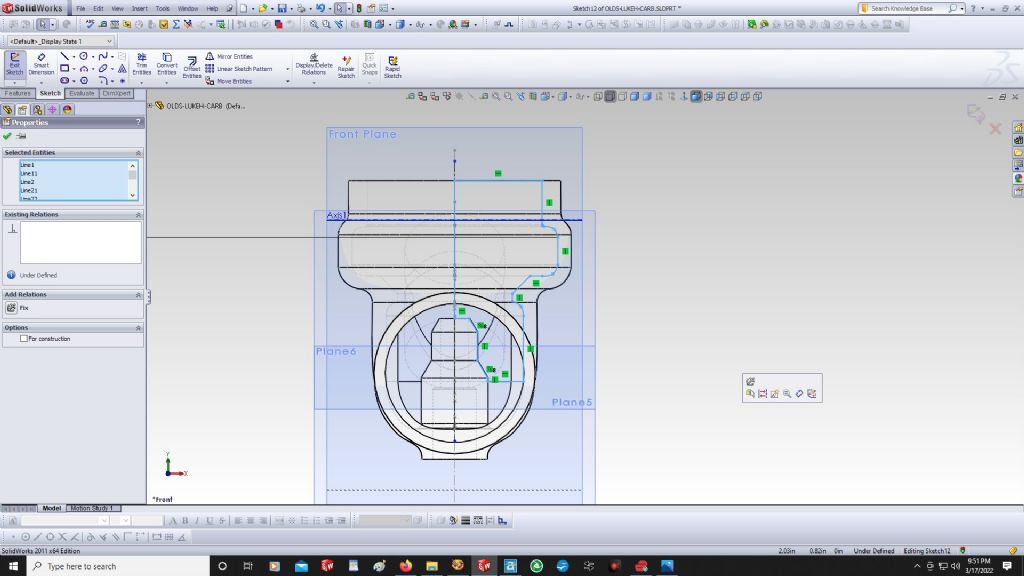This screenshot has width=1024, height=576.
Task: Open the Linear Sketch Pattern dropdown arrow
Action: click(287, 69)
